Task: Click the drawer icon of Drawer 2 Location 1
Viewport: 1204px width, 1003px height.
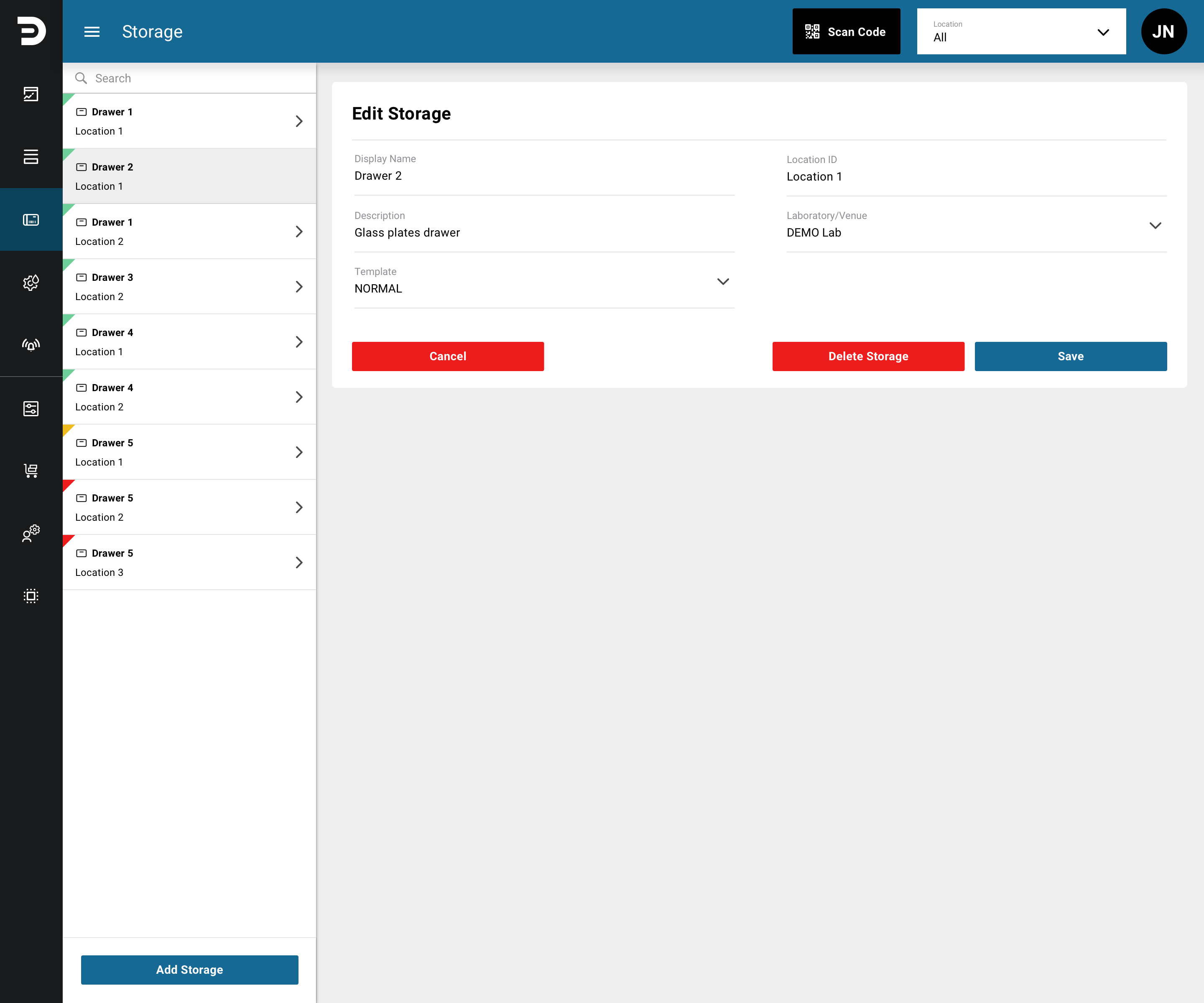Action: click(82, 167)
